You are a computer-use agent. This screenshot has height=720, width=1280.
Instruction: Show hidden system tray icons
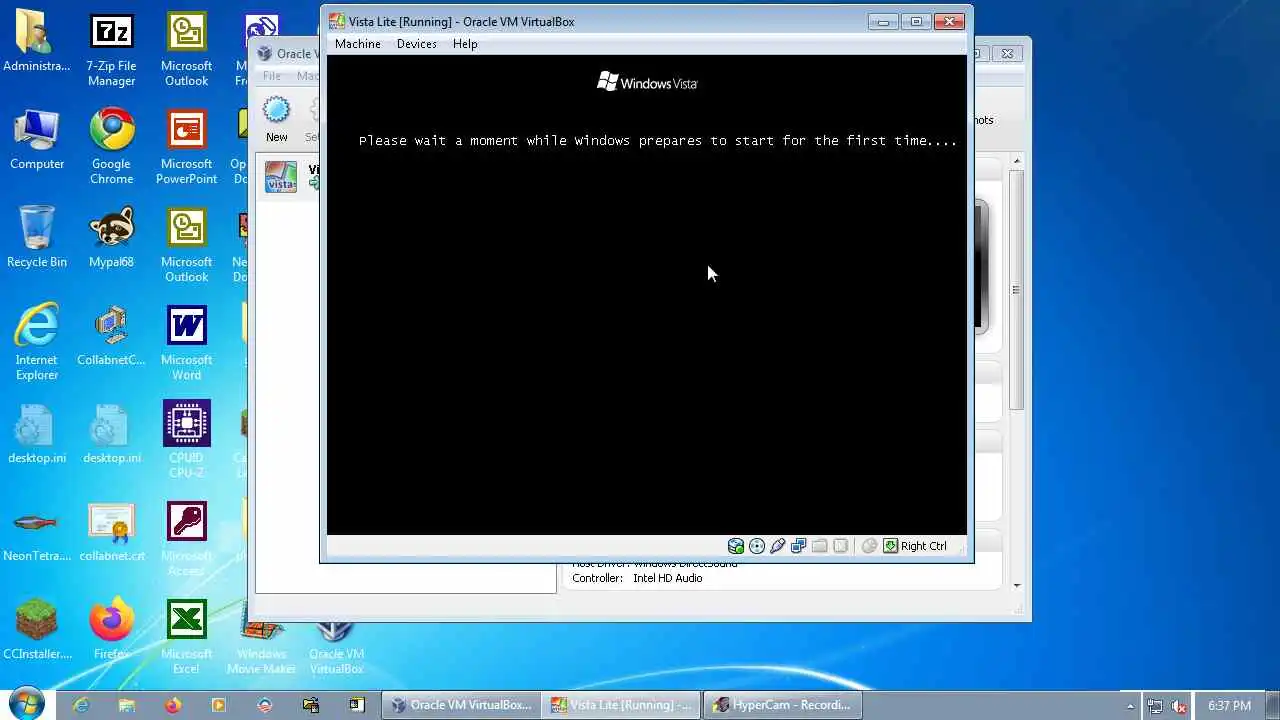point(1130,706)
